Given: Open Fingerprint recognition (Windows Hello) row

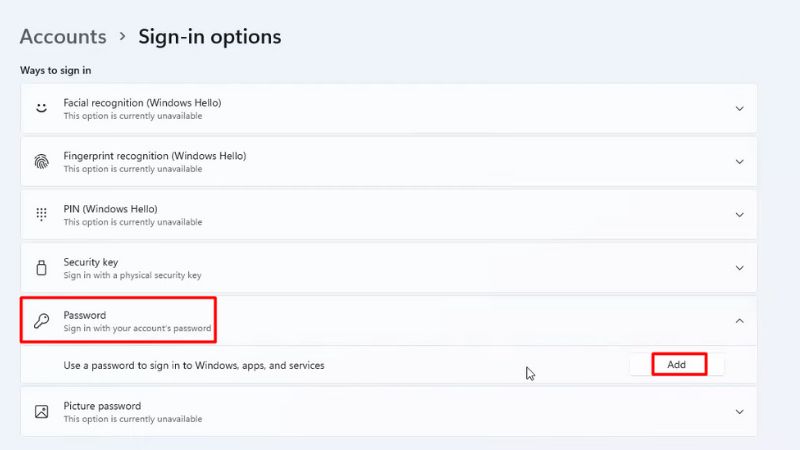Looking at the screenshot, I should point(389,162).
